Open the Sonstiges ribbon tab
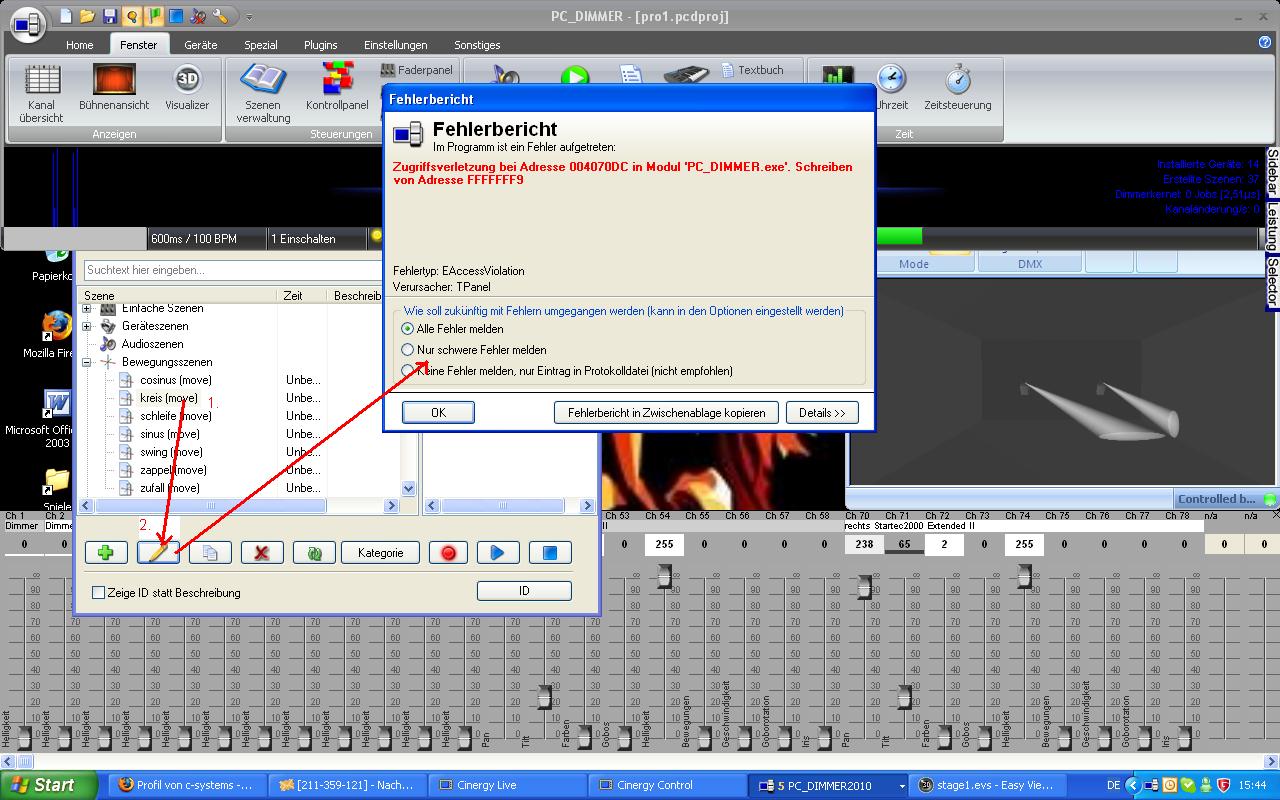 pyautogui.click(x=477, y=45)
